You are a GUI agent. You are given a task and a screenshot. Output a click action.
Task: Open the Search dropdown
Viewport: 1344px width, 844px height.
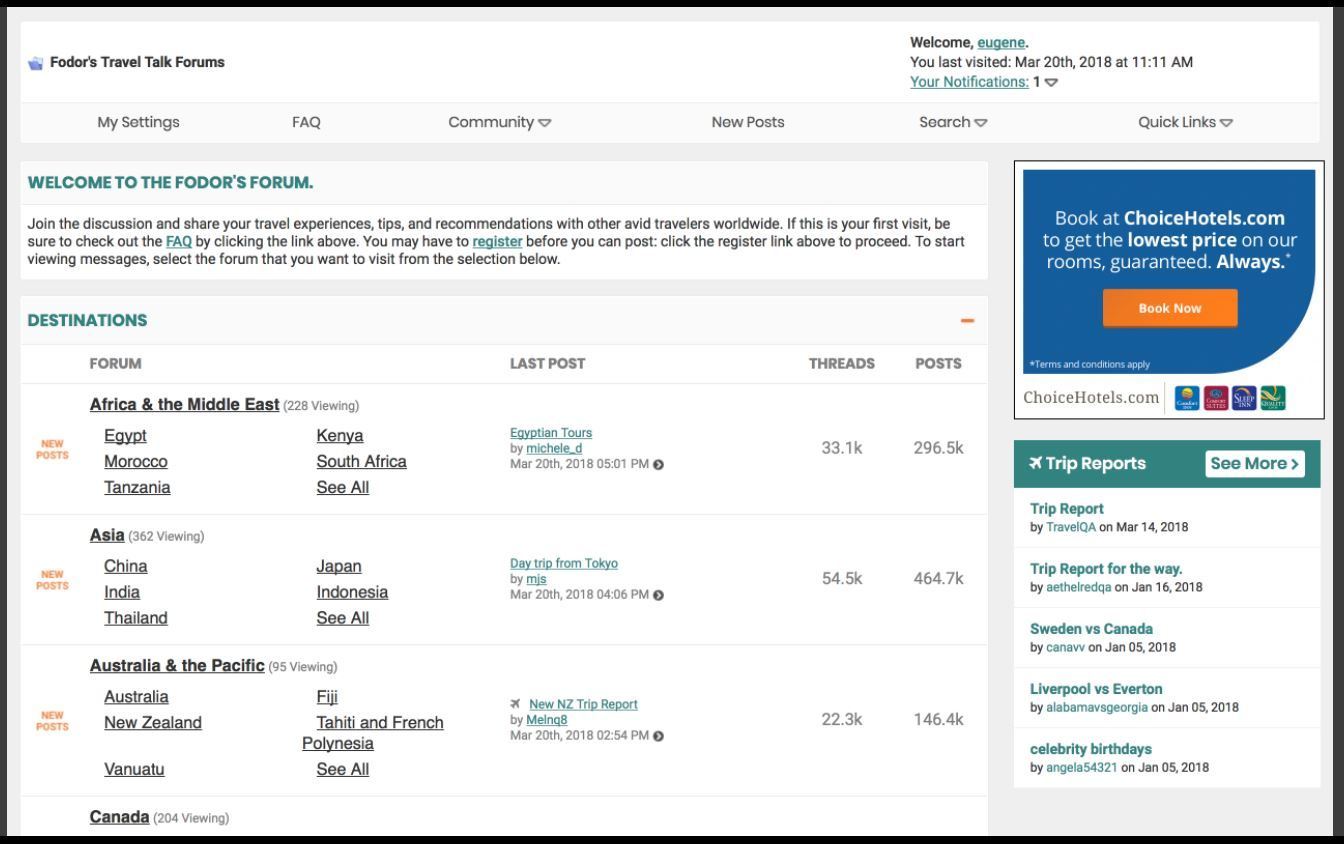(x=952, y=122)
